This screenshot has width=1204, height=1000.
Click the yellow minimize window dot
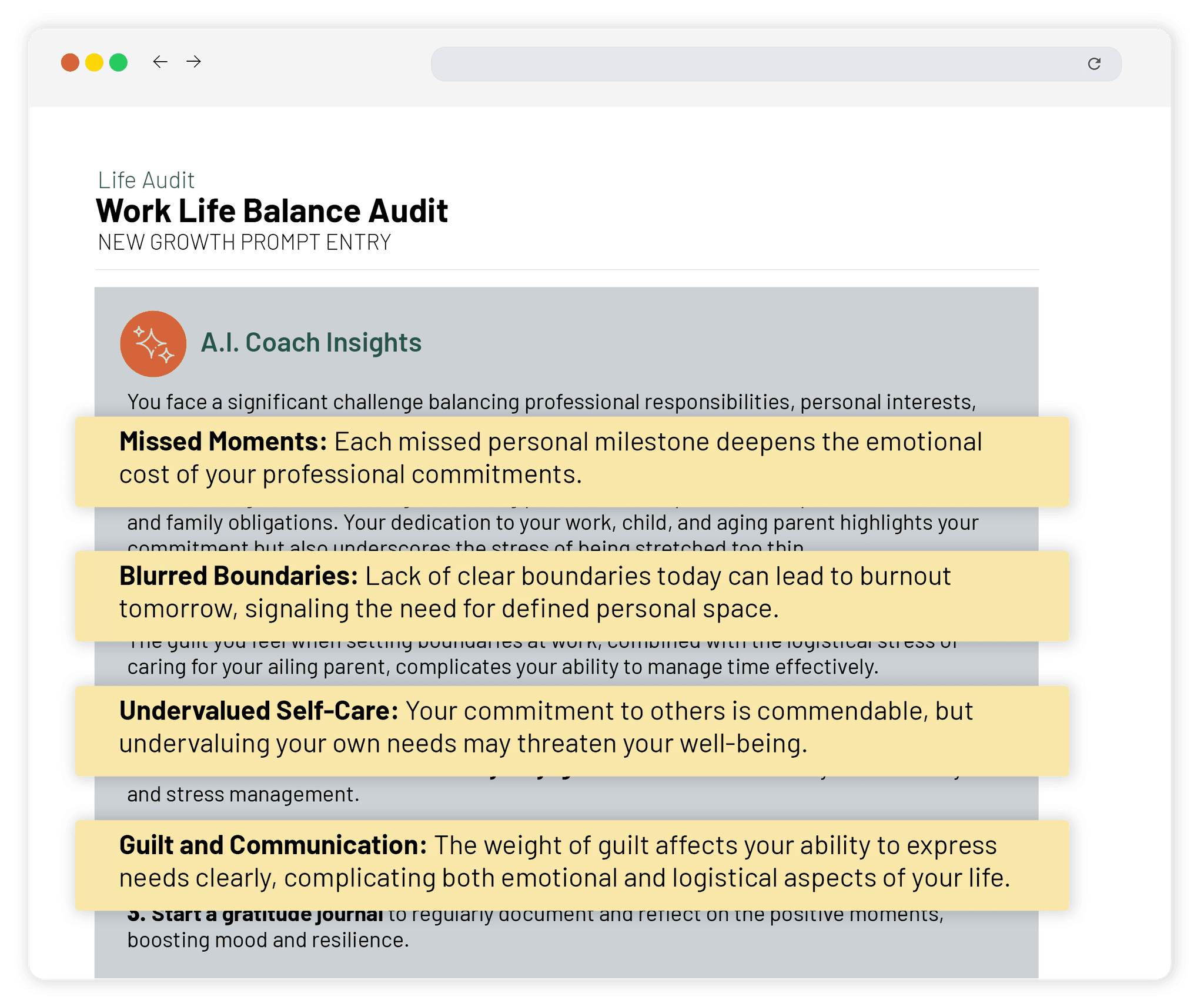point(94,62)
